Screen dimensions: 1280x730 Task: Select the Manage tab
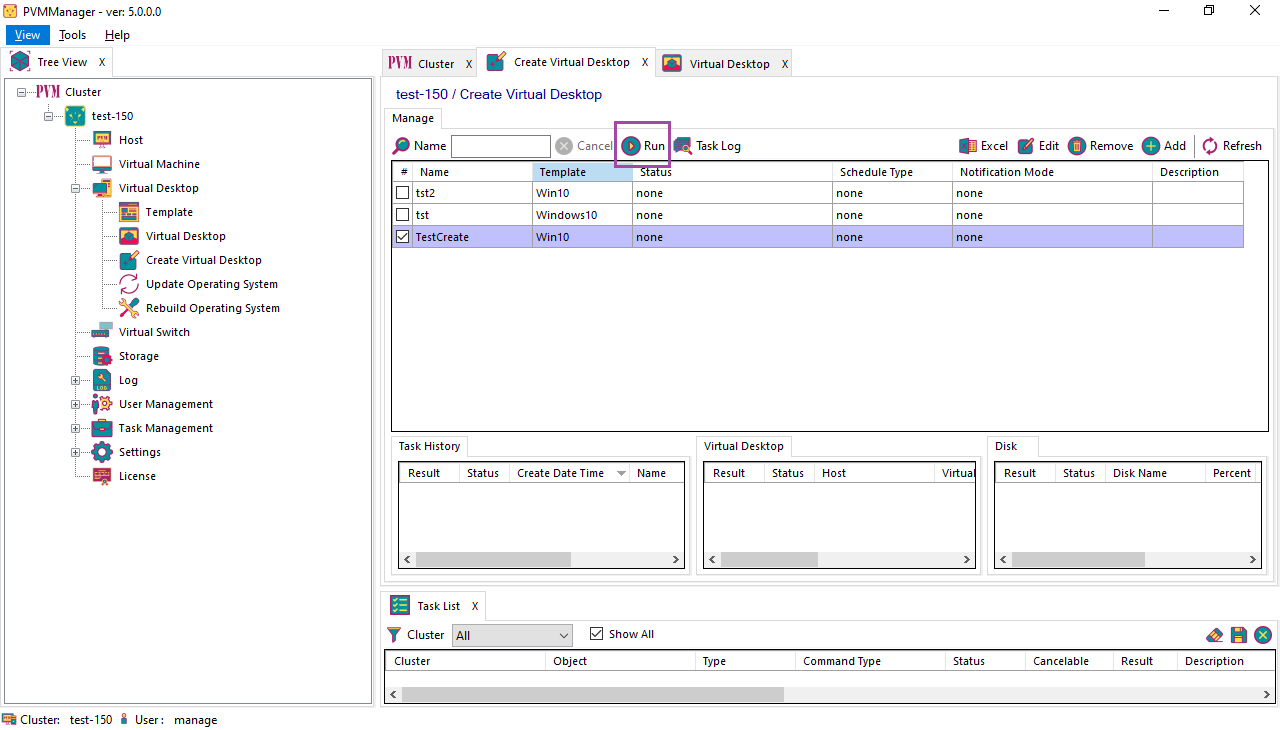[x=413, y=118]
